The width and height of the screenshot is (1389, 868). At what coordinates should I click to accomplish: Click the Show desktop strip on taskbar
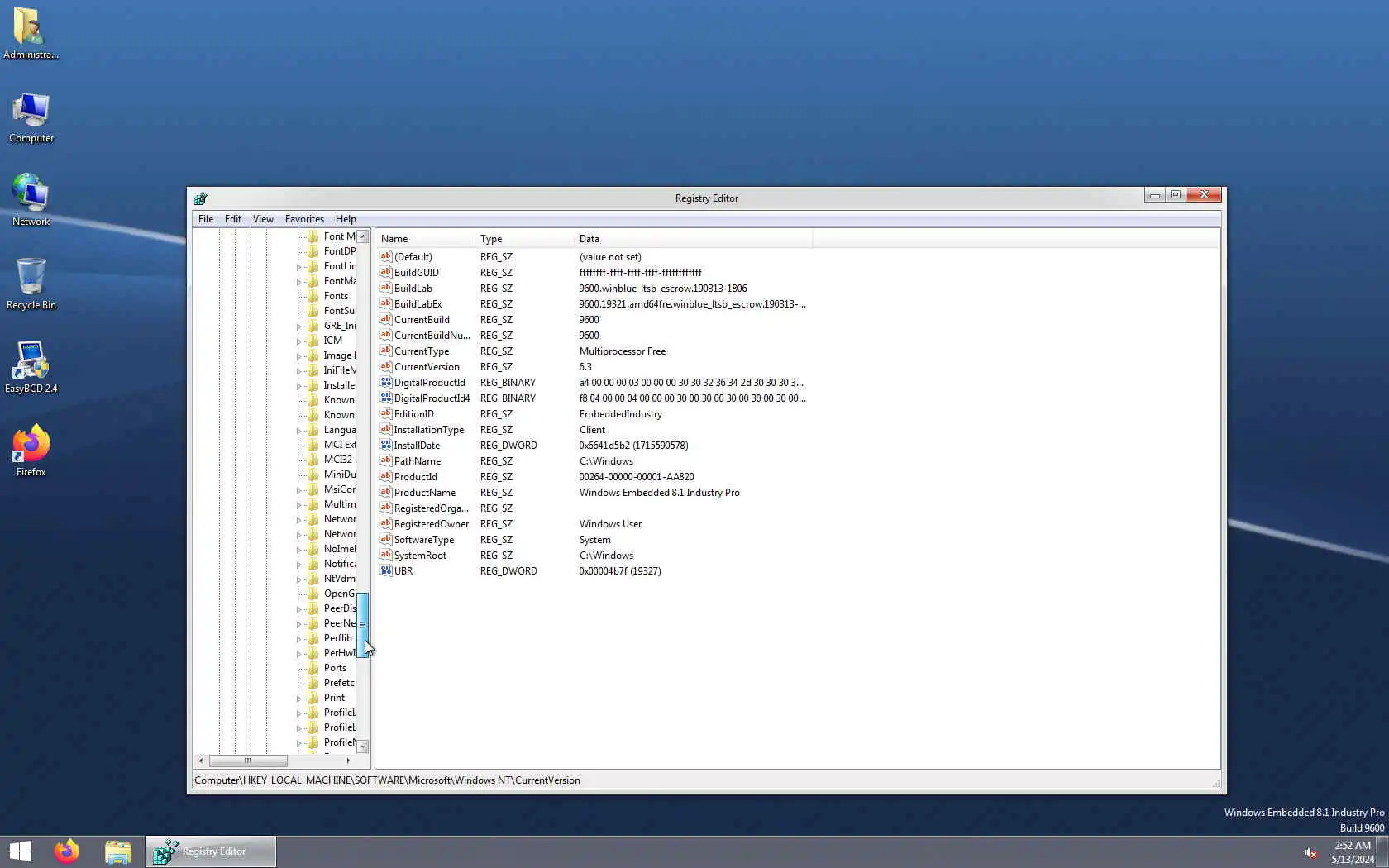pos(1383,852)
